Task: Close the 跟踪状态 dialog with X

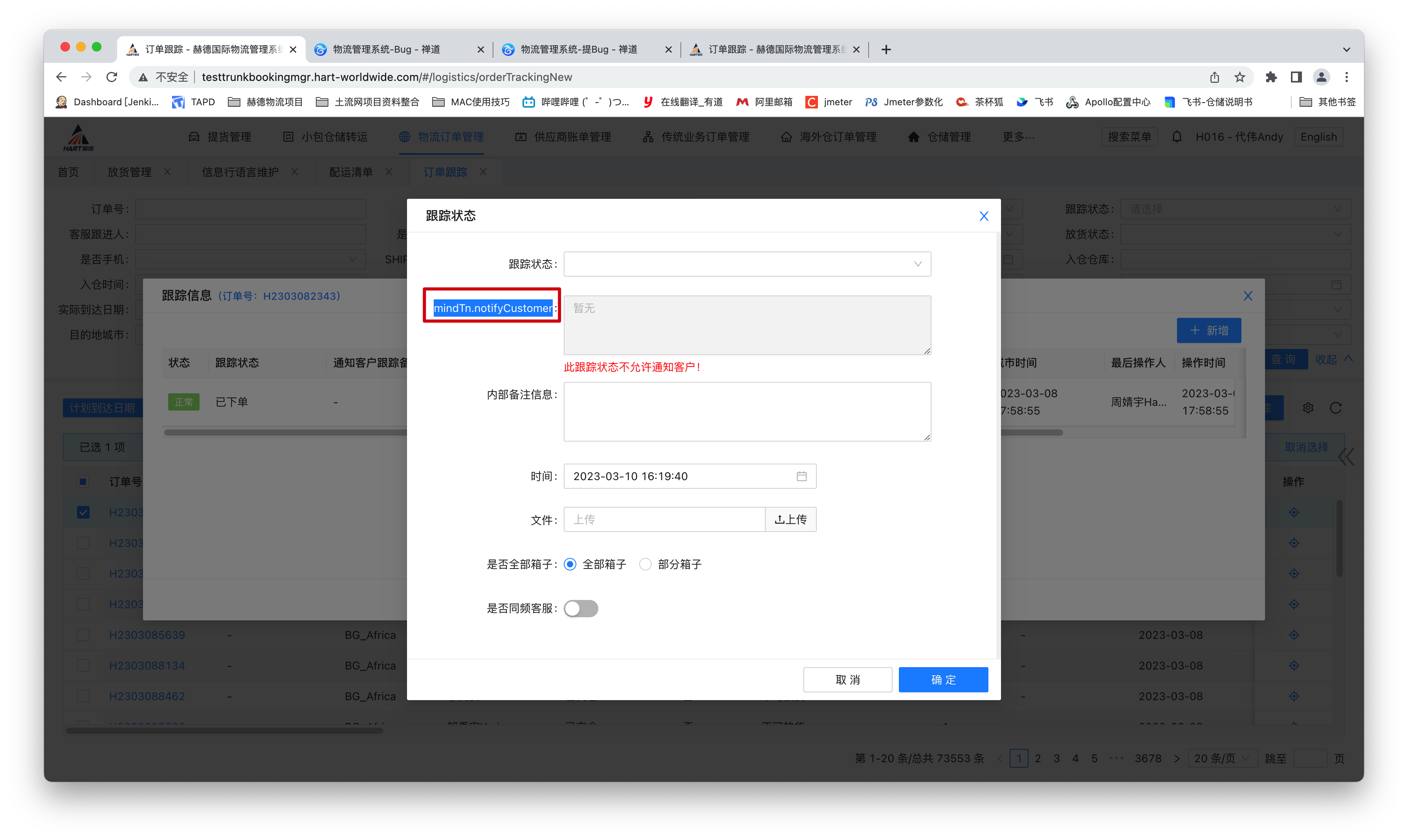Action: pos(984,216)
